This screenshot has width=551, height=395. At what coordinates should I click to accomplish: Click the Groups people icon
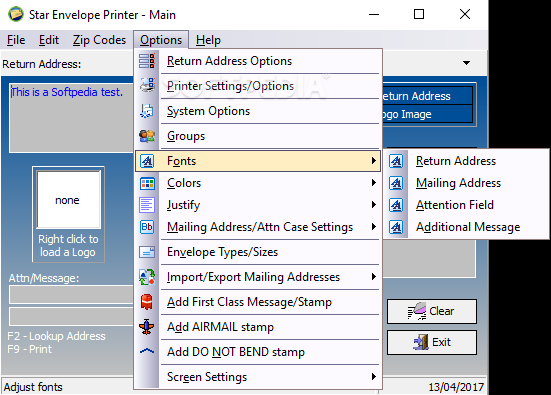pyautogui.click(x=147, y=136)
